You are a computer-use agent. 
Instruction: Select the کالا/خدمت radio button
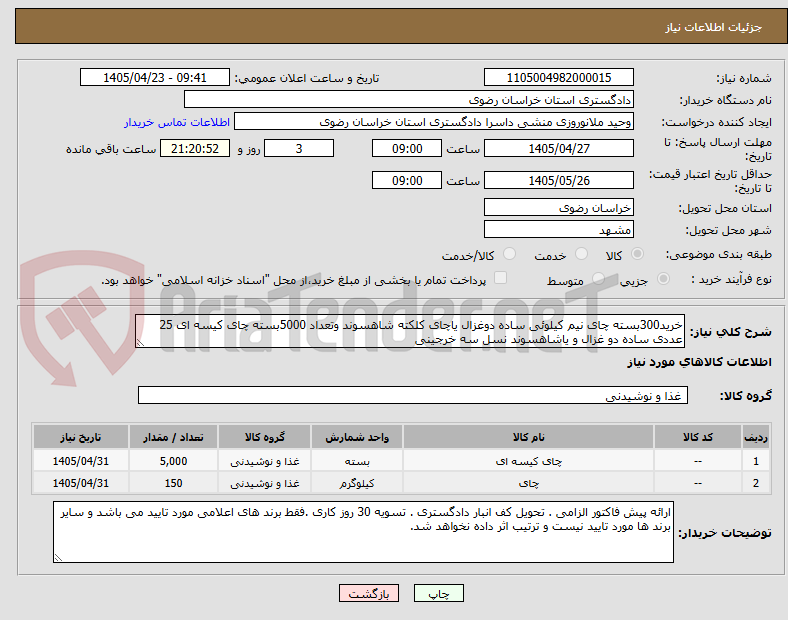click(x=510, y=254)
